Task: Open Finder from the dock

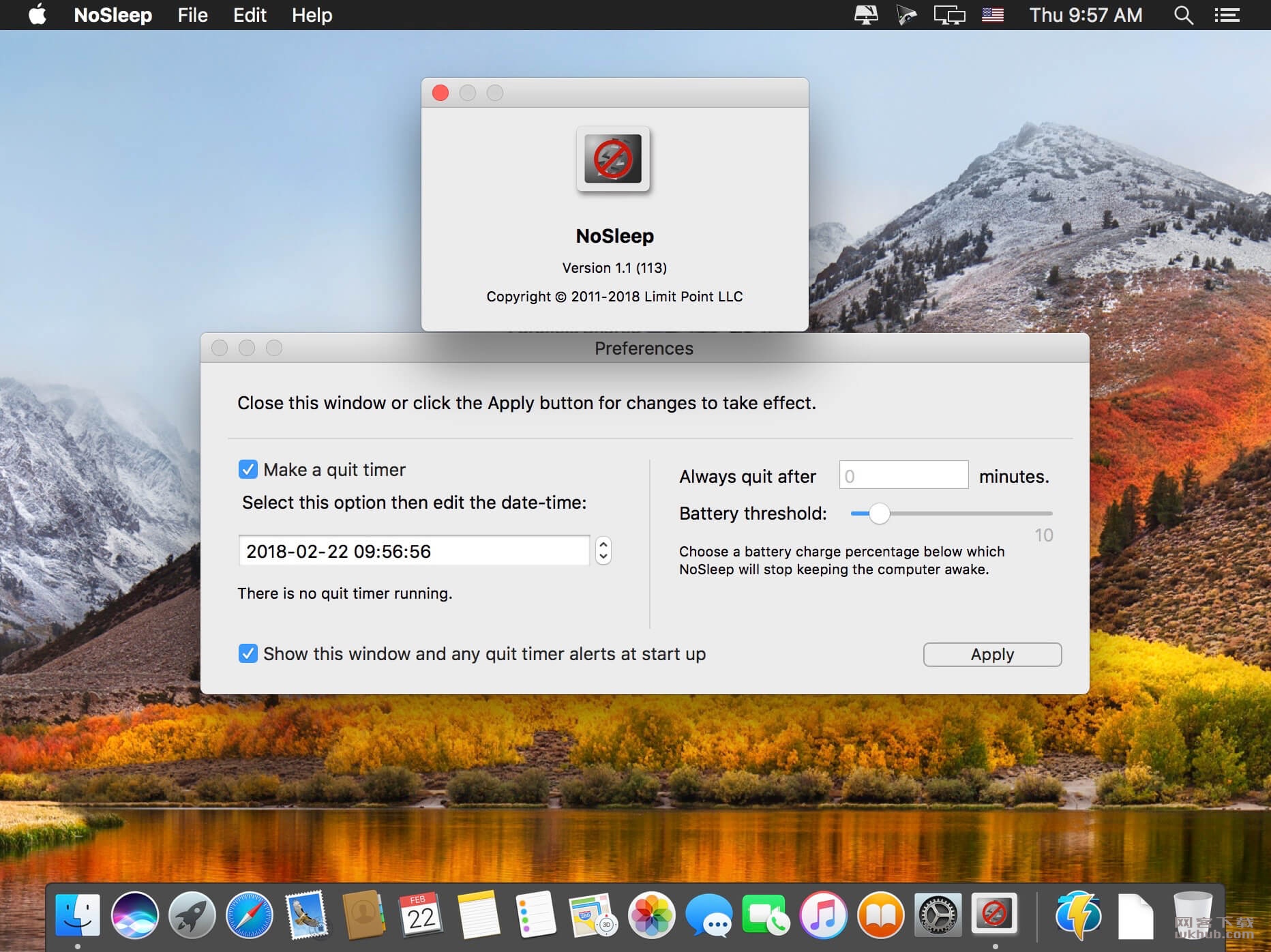Action: pyautogui.click(x=77, y=915)
